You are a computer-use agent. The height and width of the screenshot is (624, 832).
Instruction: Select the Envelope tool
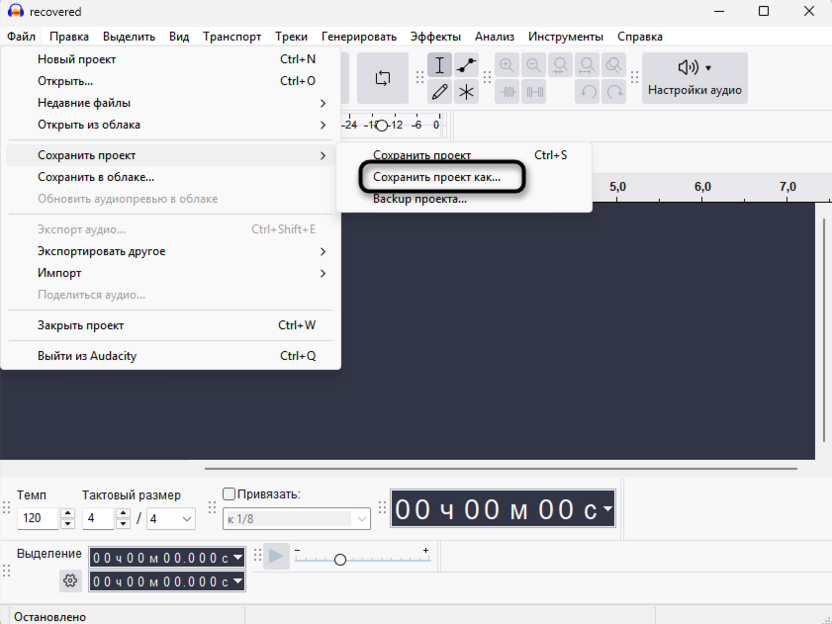[466, 65]
